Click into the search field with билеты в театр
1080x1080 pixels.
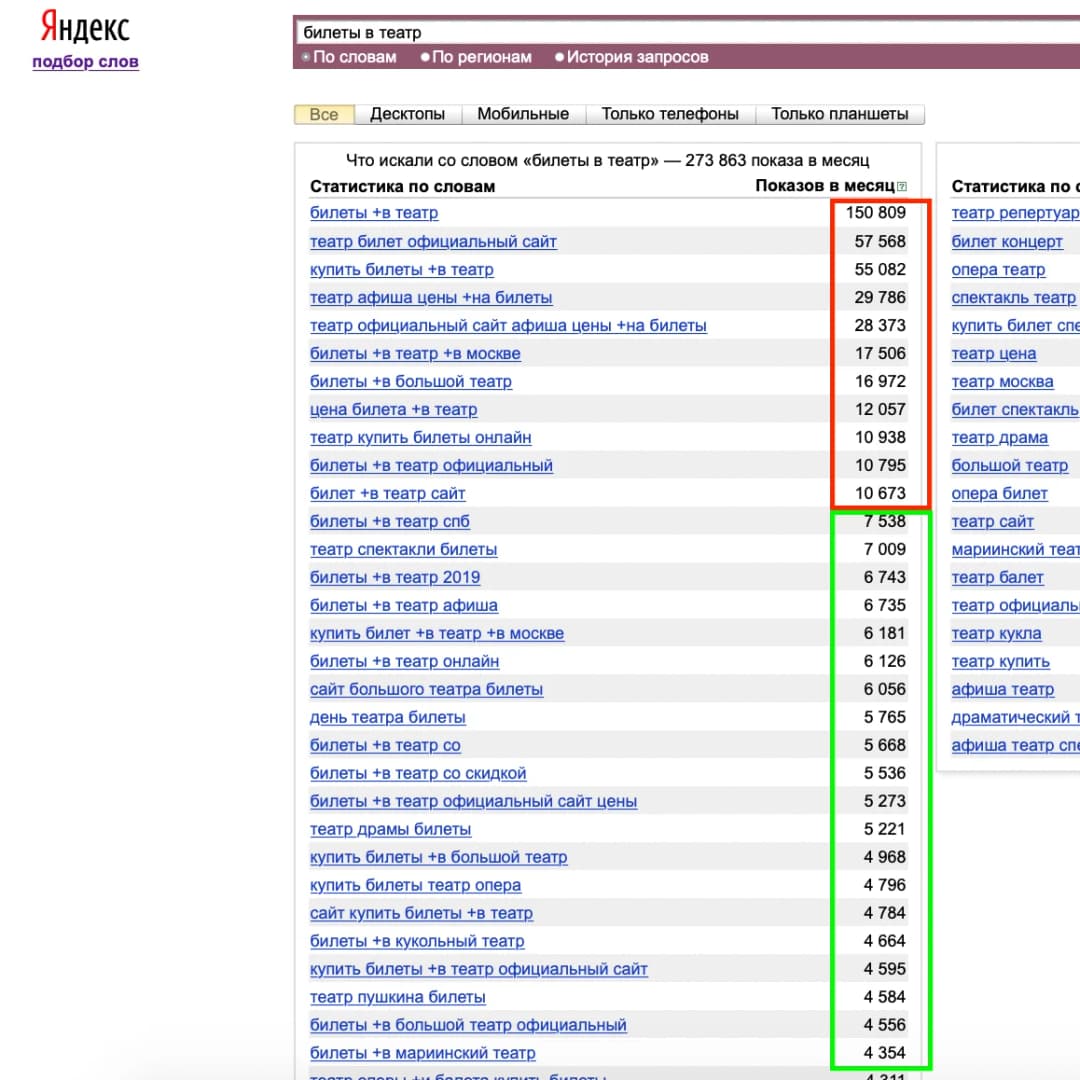(x=687, y=32)
